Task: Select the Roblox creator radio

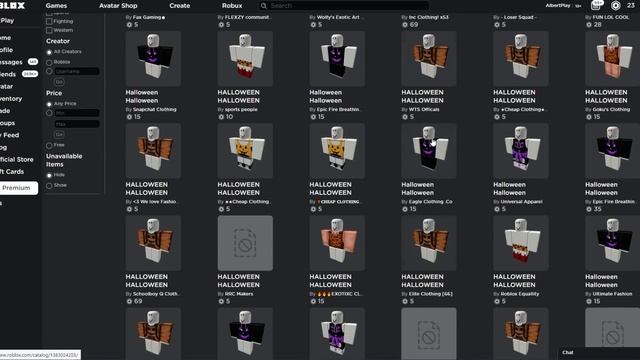Action: click(x=49, y=62)
